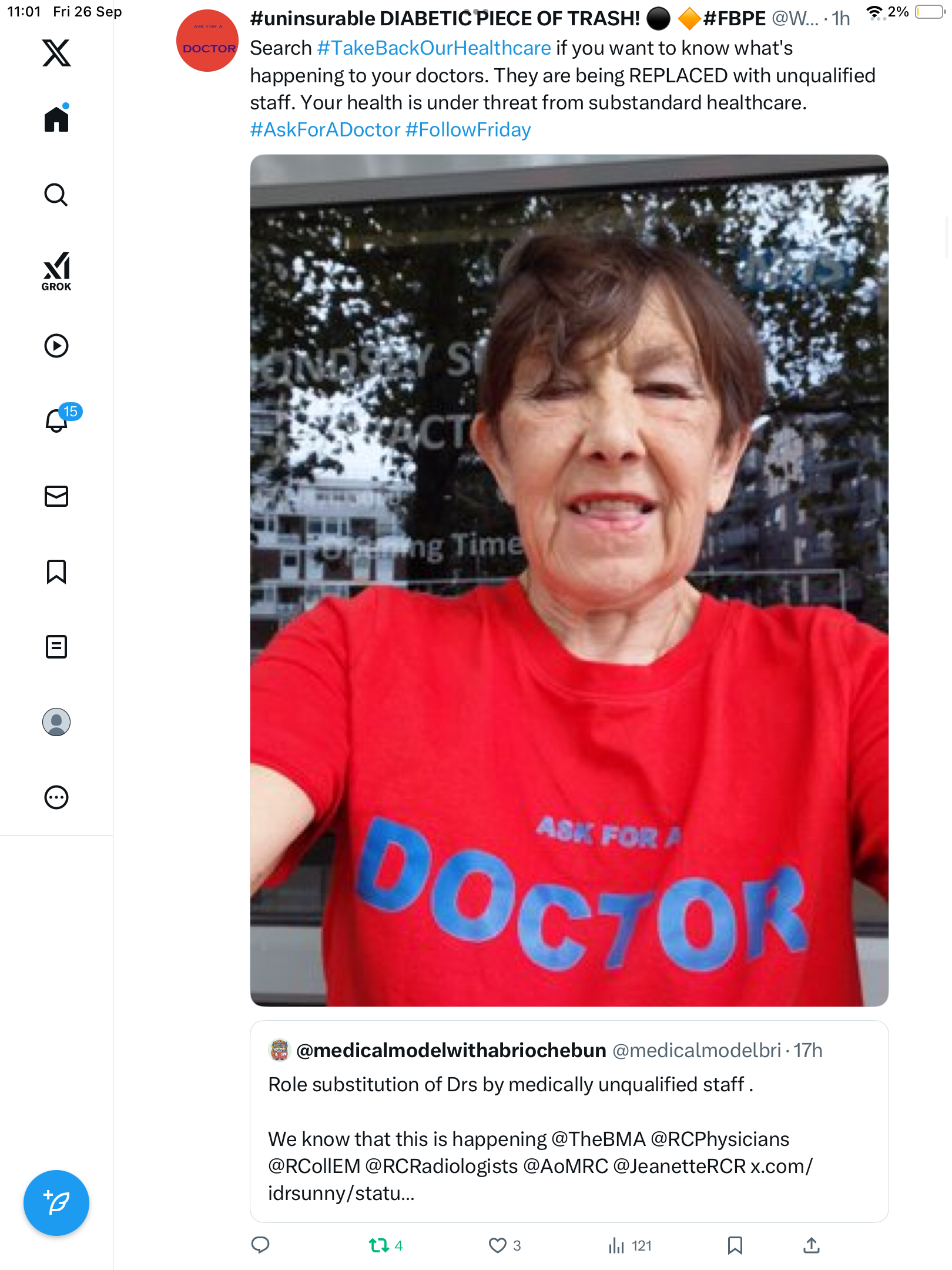Expand the More options circle menu
The image size is (952, 1270).
point(56,797)
